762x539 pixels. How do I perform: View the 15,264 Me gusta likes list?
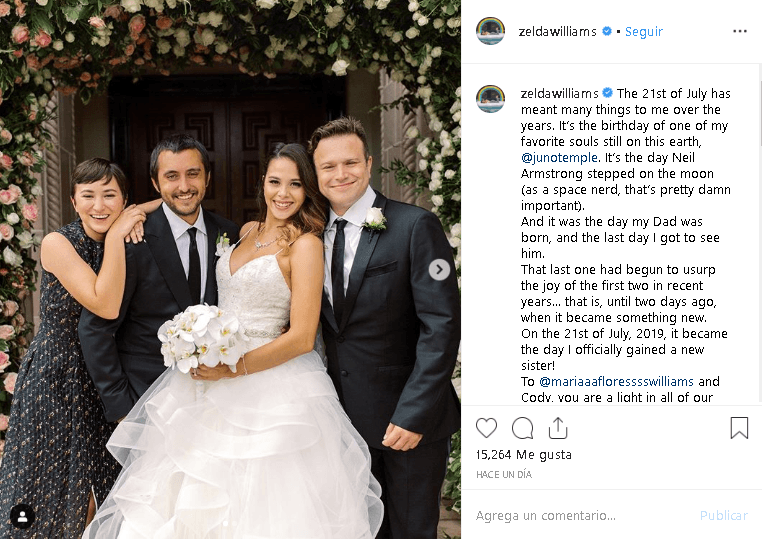click(523, 455)
